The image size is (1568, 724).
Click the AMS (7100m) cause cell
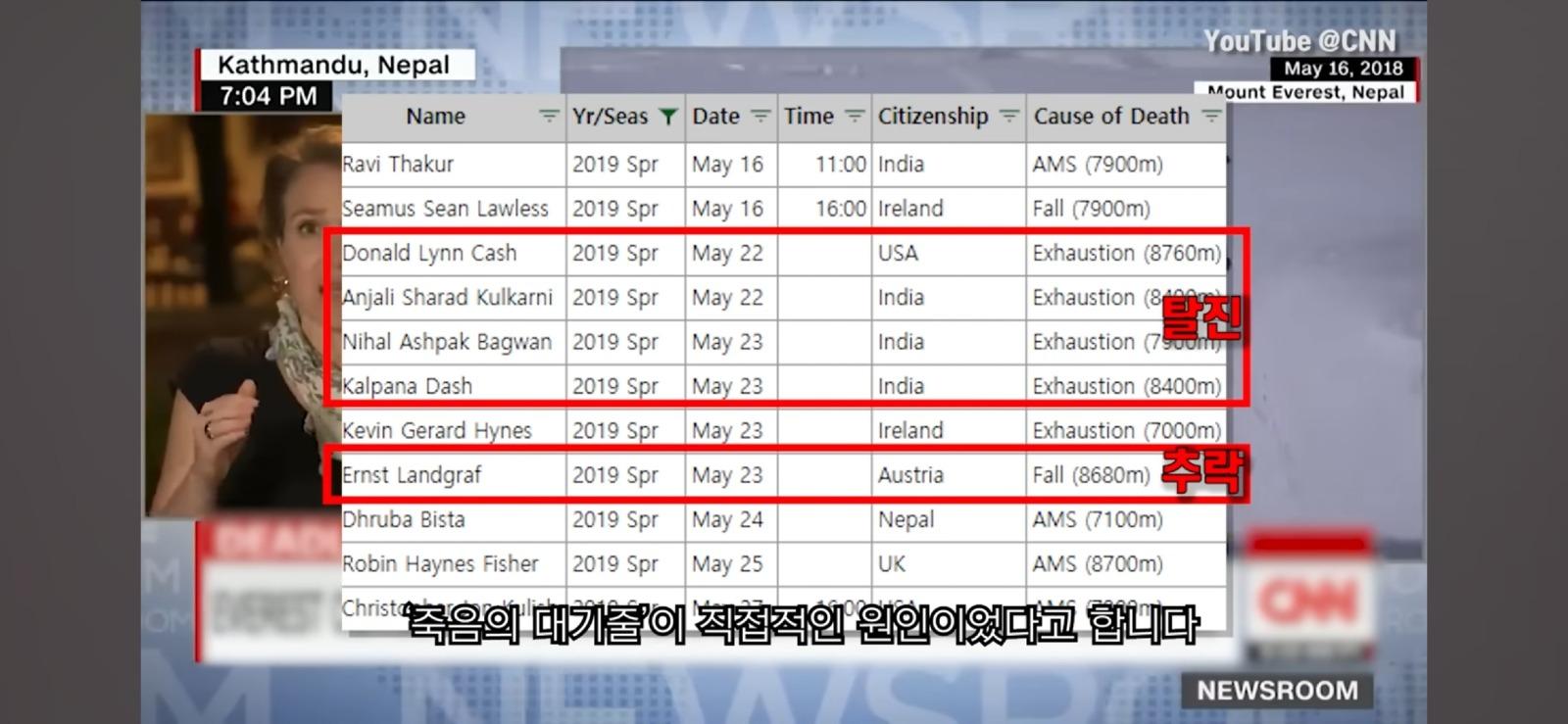pyautogui.click(x=1126, y=519)
